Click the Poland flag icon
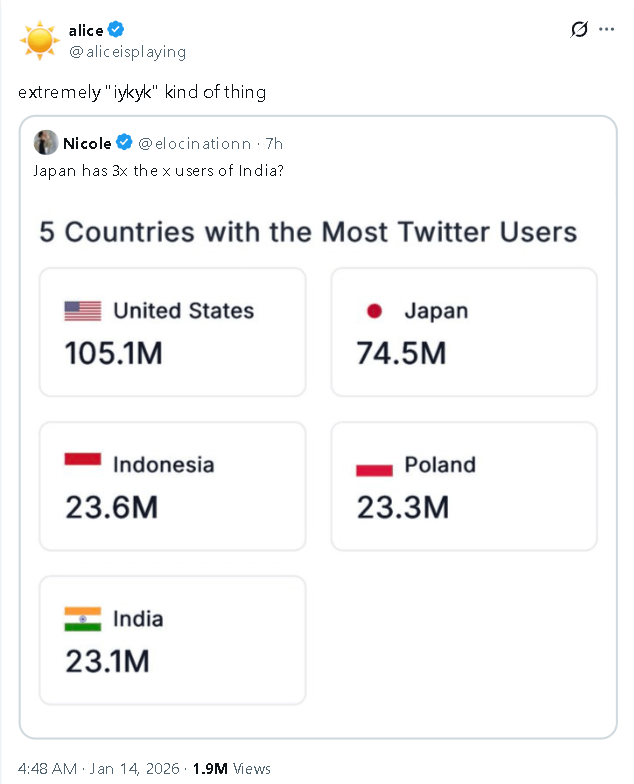 pyautogui.click(x=375, y=469)
